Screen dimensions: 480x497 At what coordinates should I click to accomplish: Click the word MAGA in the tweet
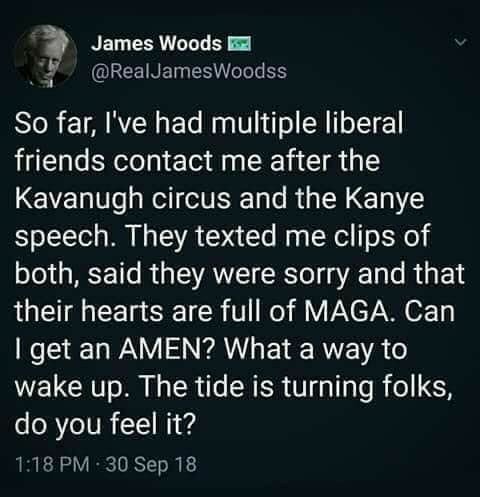coord(347,311)
